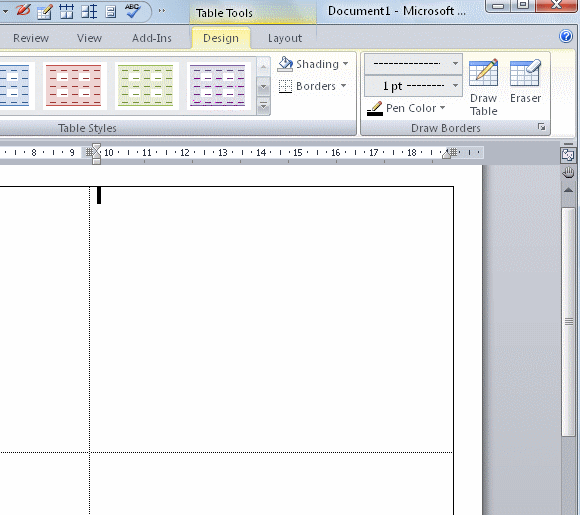Viewport: 580px width, 515px height.
Task: Open the View ribbon tab
Action: (89, 38)
